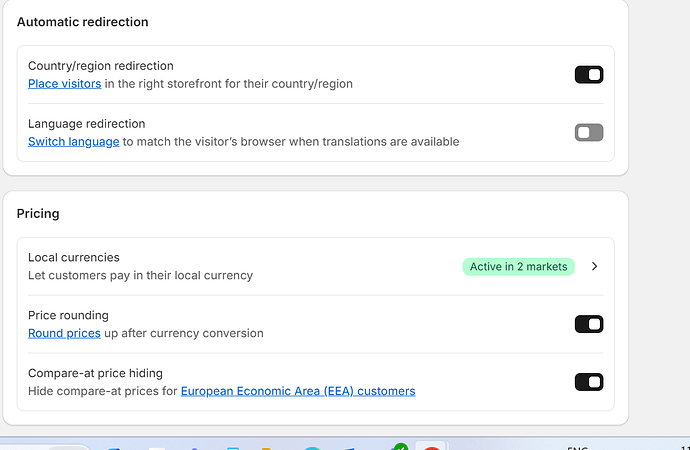This screenshot has width=690, height=450.
Task: Click the 'Round prices' link
Action: pyautogui.click(x=64, y=333)
